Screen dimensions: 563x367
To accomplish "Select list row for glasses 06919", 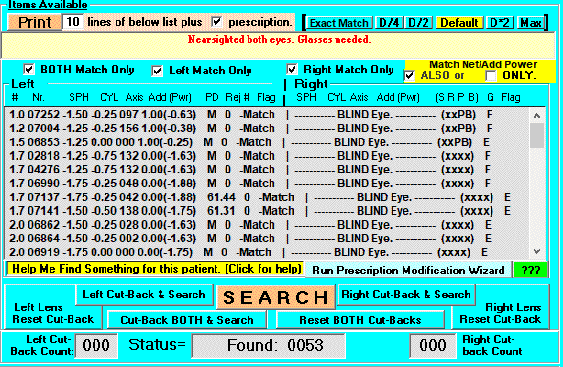I will point(266,252).
